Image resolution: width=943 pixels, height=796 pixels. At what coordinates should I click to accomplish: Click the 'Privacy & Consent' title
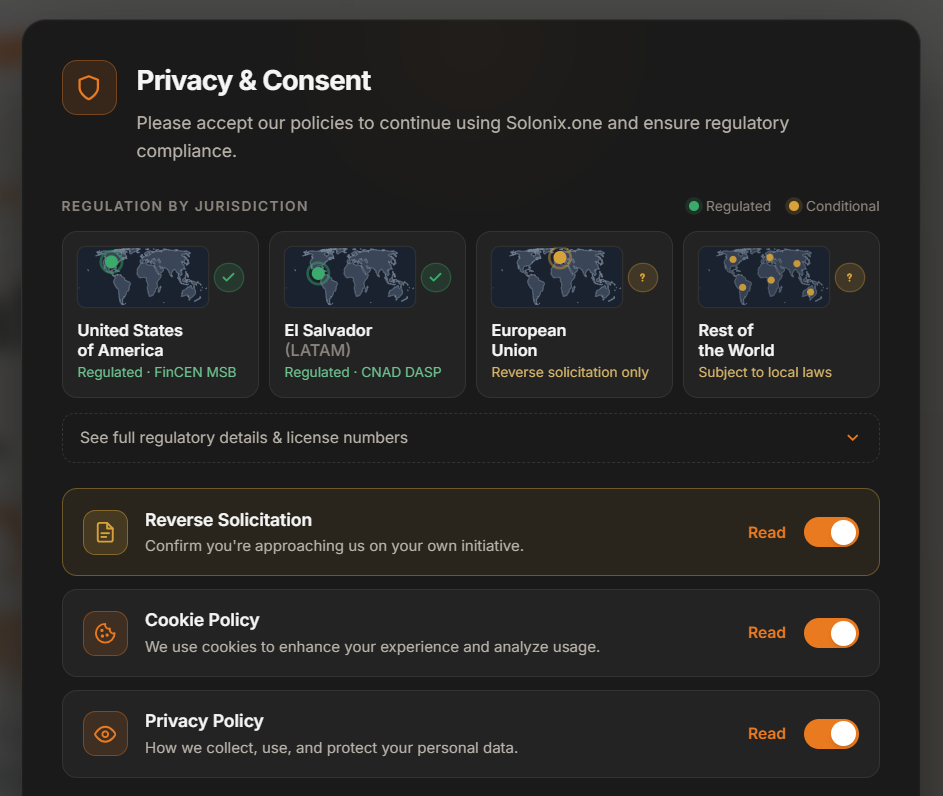(x=253, y=81)
